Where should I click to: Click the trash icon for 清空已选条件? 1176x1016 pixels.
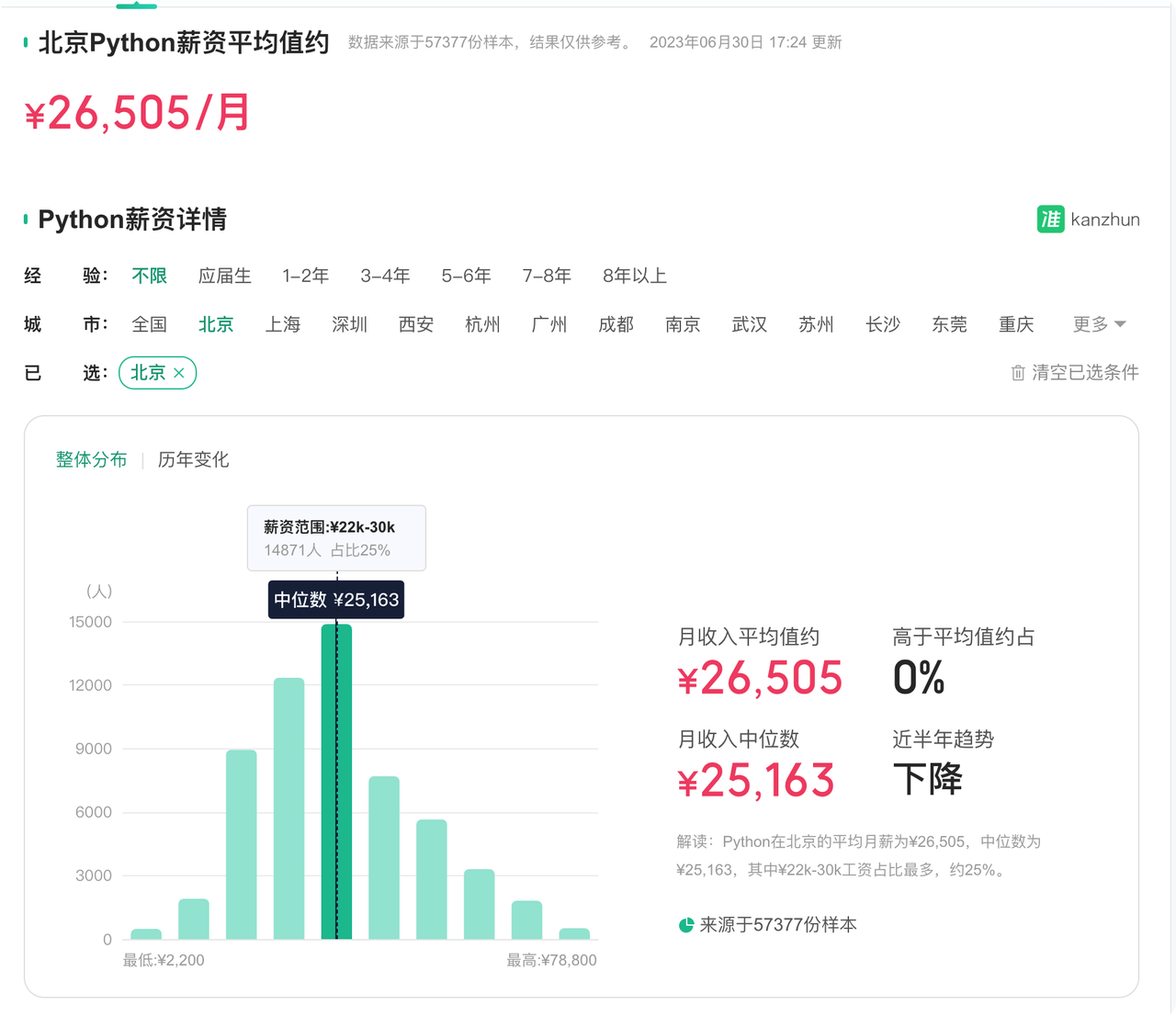[x=1018, y=373]
